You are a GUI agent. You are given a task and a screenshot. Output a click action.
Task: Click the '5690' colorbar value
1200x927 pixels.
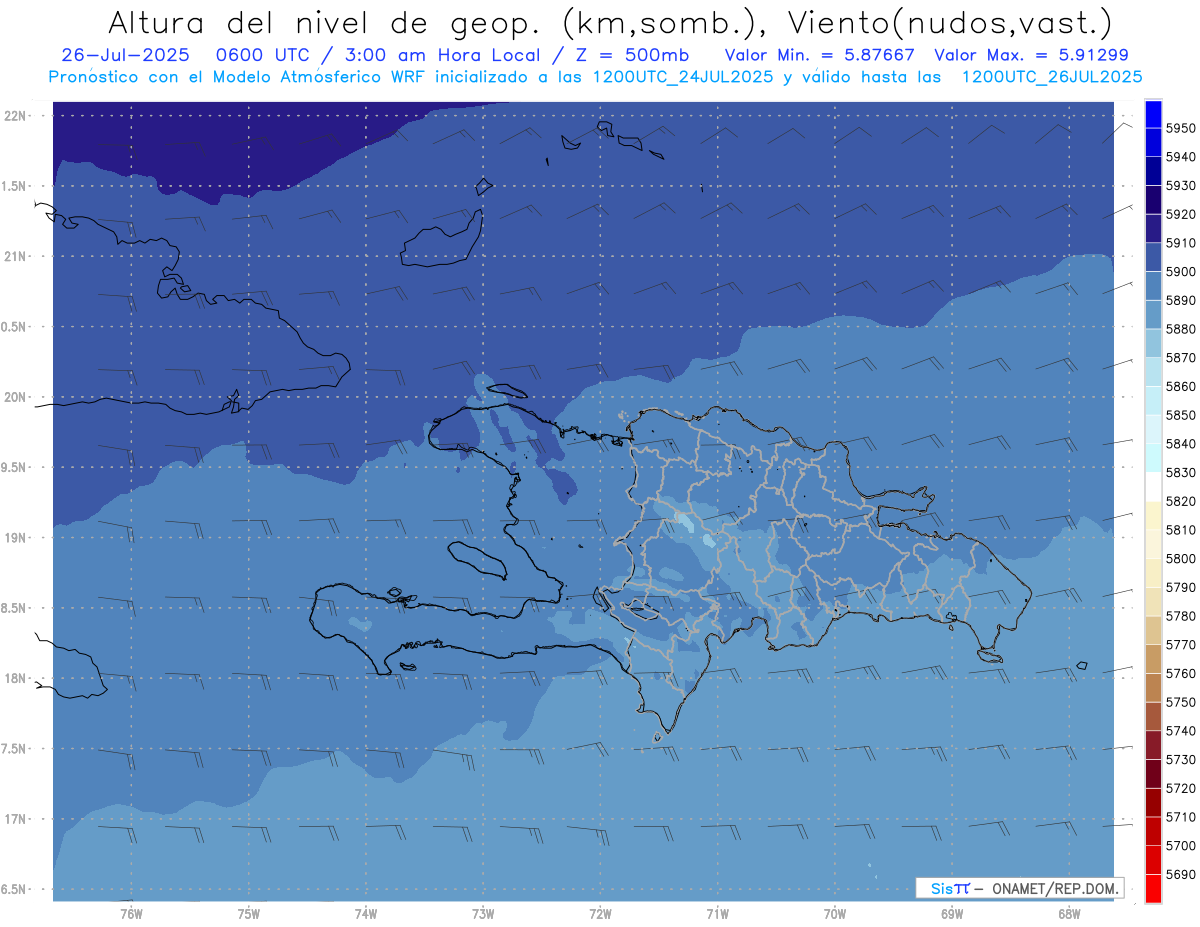coord(1180,874)
